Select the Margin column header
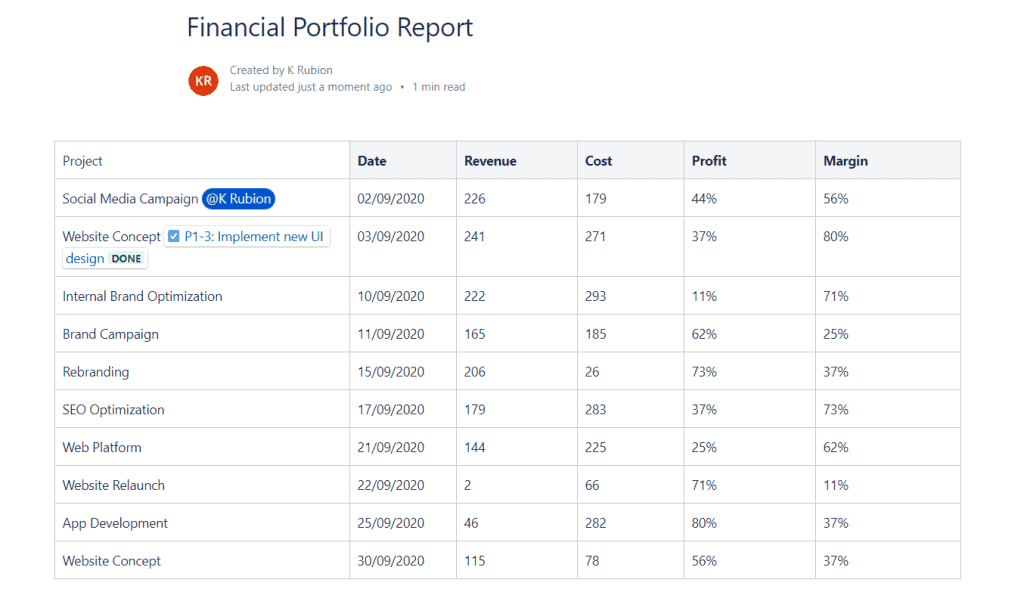The width and height of the screenshot is (1024, 592). [845, 161]
